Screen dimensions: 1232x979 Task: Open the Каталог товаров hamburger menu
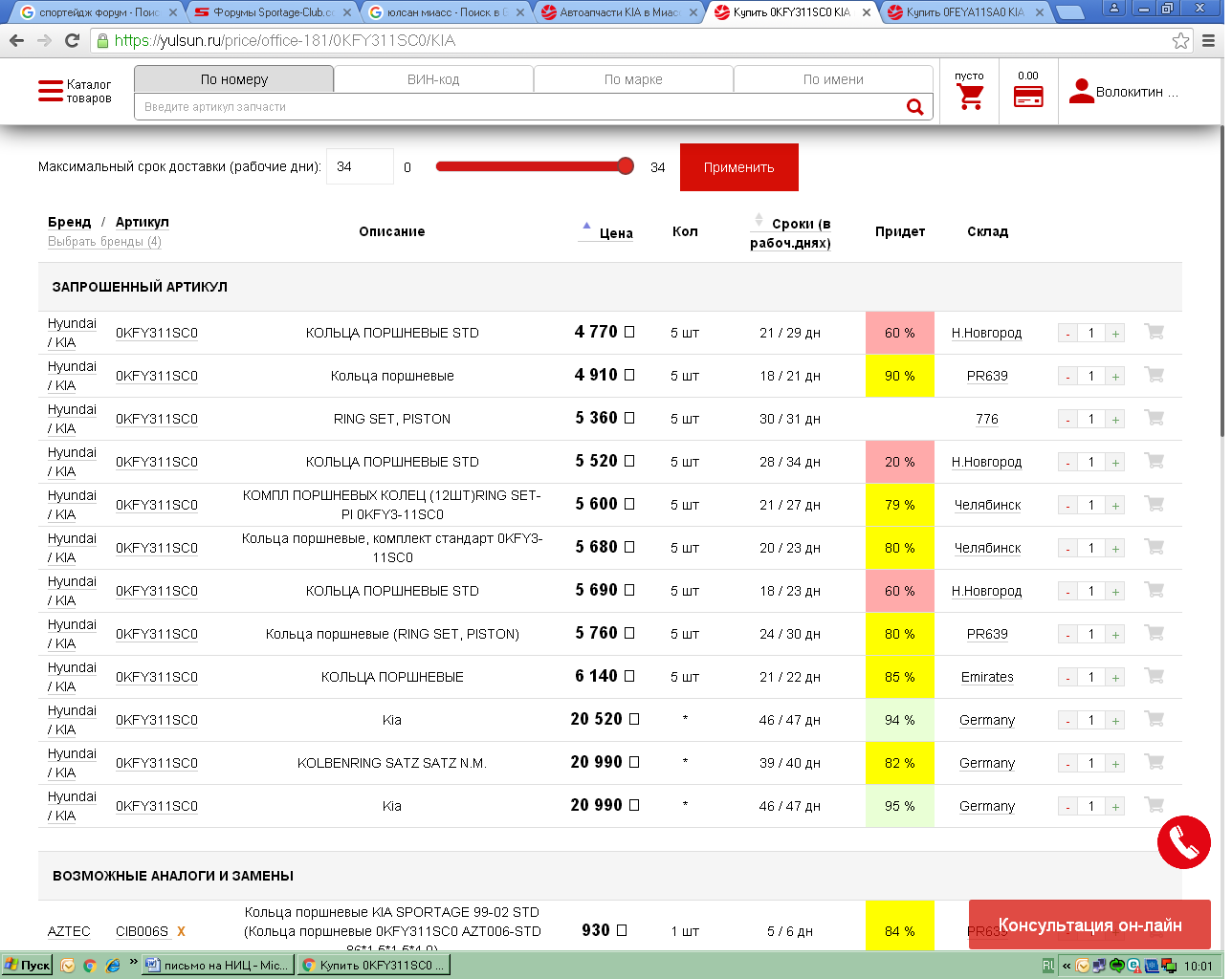tap(51, 92)
